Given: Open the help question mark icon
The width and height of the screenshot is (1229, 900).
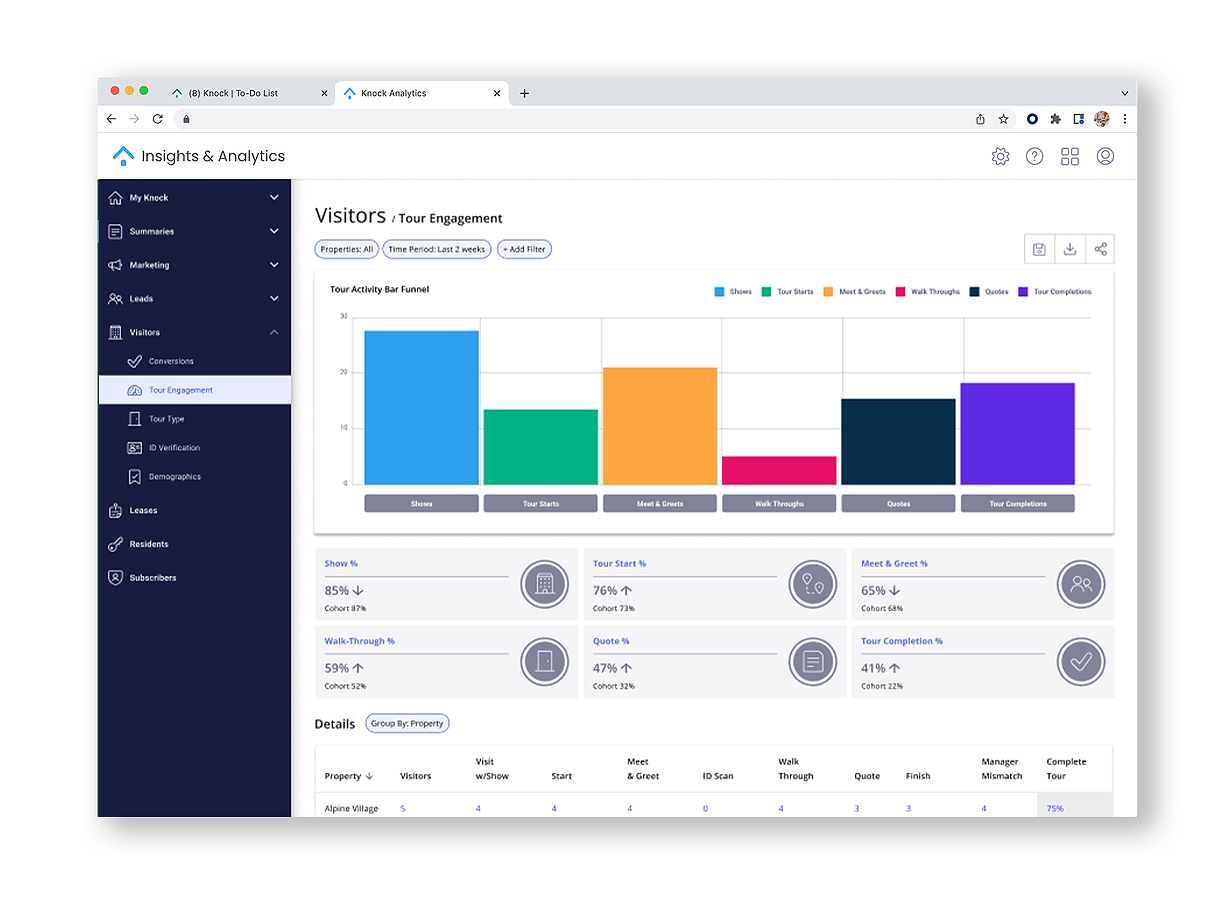Looking at the screenshot, I should (1035, 156).
